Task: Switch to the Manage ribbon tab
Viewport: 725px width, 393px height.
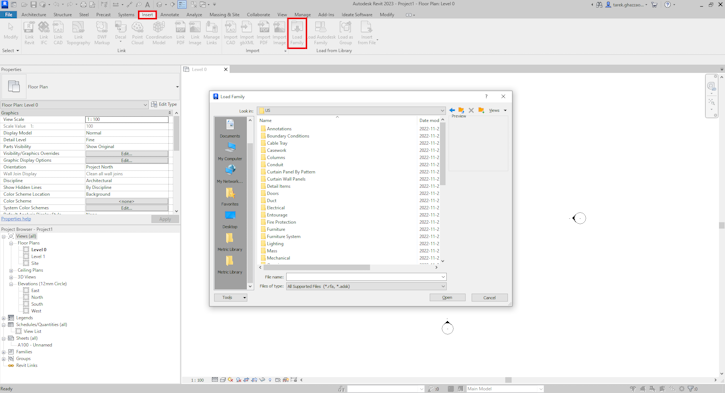Action: [302, 15]
